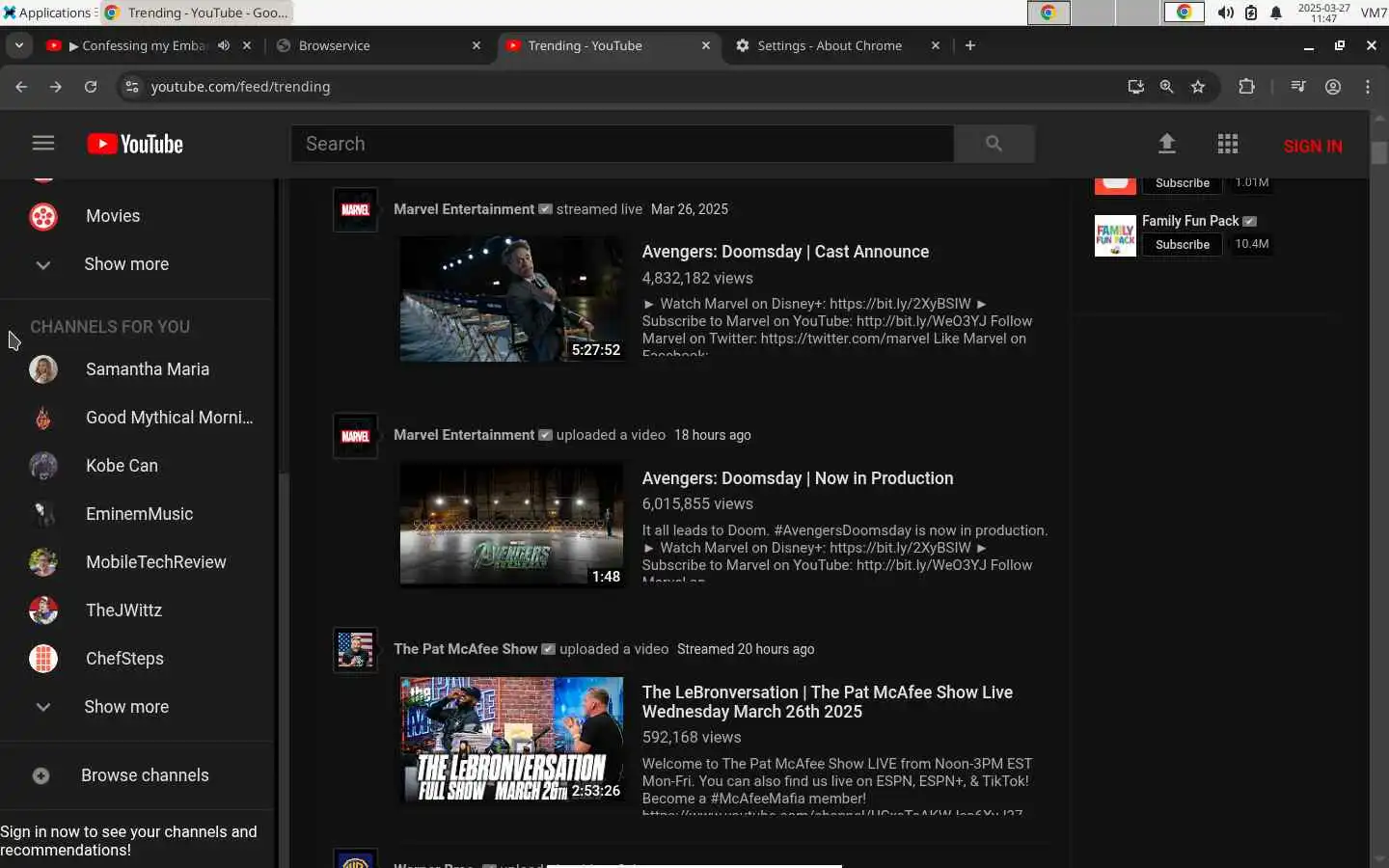Open a new browser tab
Screen dimensions: 1389x868
(x=970, y=45)
